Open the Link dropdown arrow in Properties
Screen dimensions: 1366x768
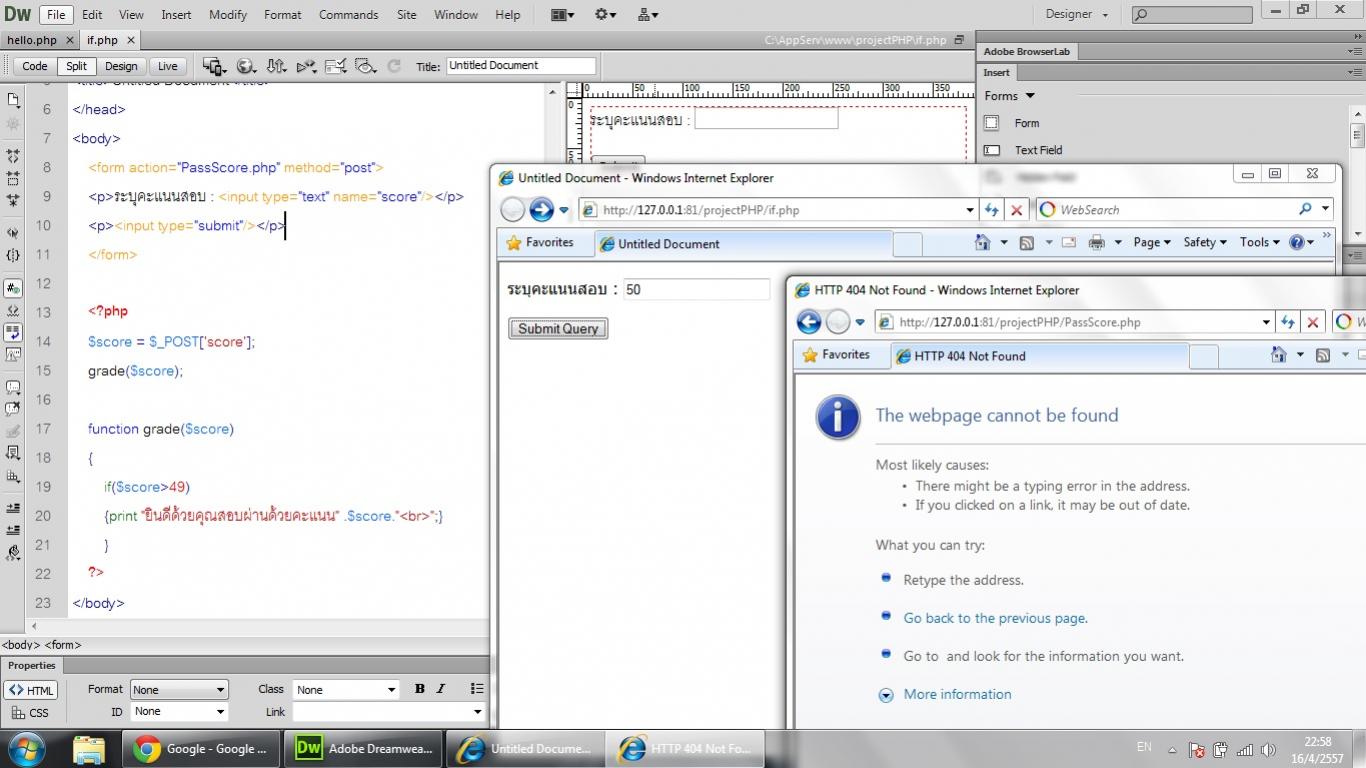click(477, 712)
